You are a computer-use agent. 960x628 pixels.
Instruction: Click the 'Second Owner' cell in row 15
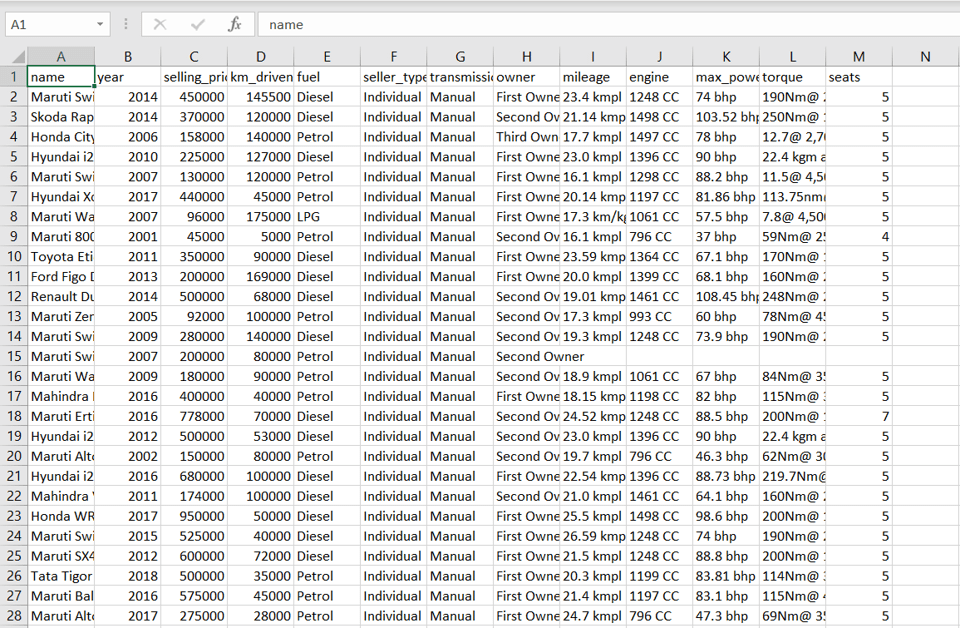click(x=527, y=356)
